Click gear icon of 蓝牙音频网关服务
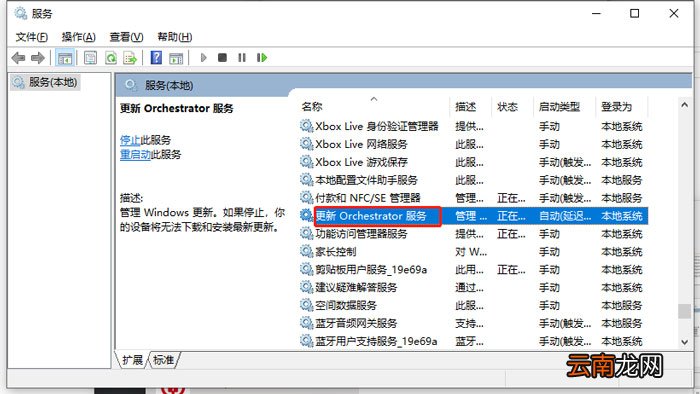 pos(306,323)
